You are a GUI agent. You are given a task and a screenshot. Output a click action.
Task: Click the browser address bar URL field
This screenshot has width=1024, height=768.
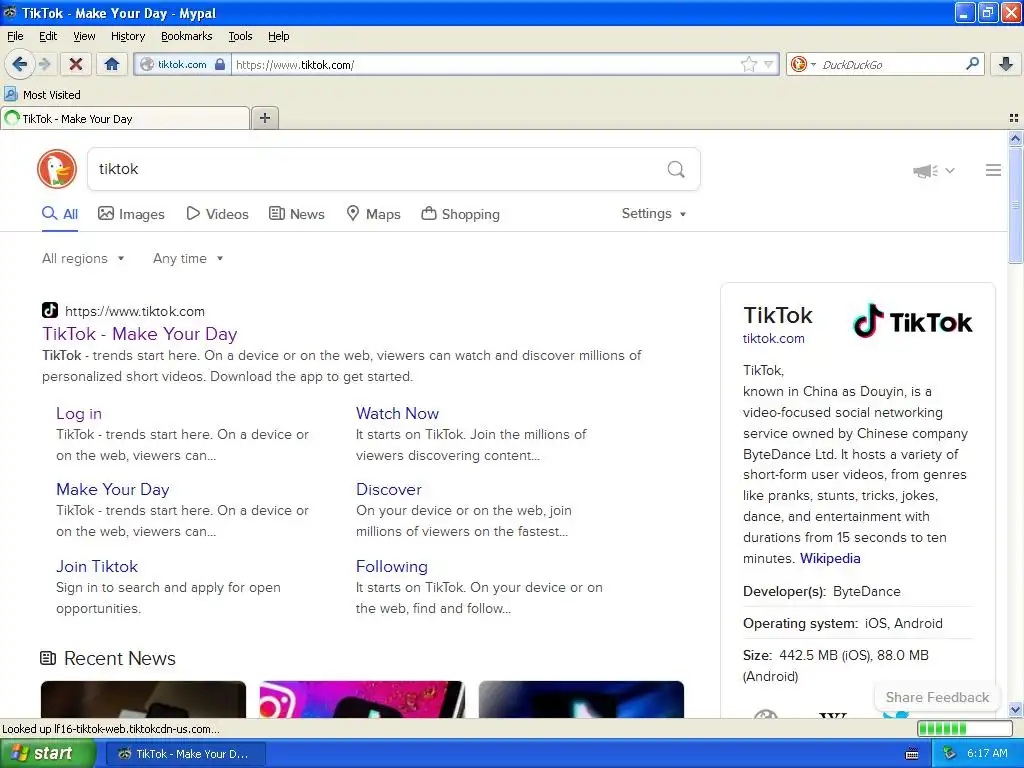487,64
